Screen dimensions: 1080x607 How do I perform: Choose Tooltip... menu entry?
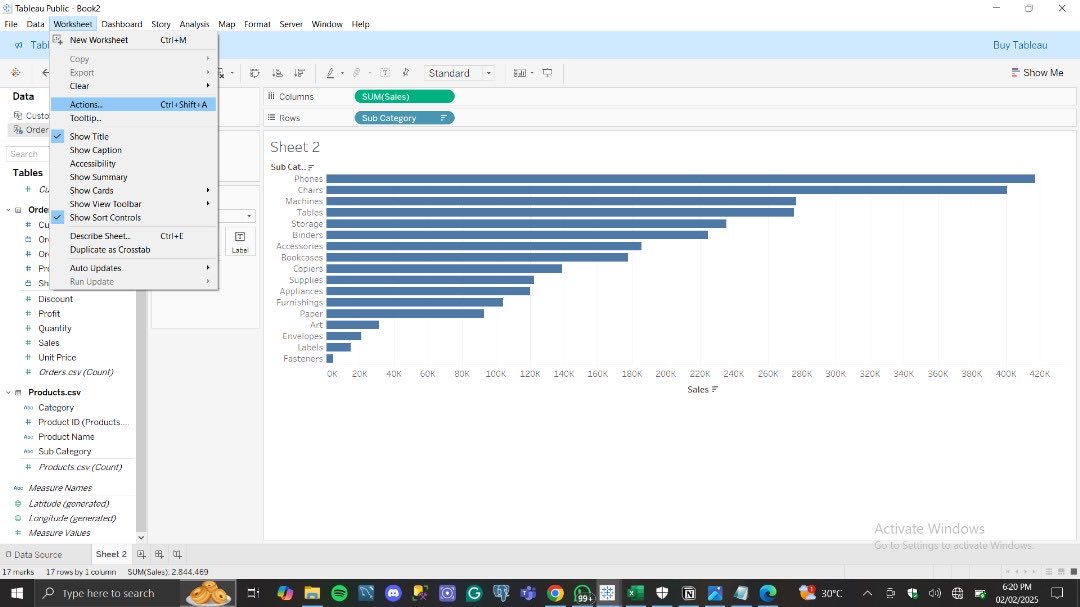[134, 118]
